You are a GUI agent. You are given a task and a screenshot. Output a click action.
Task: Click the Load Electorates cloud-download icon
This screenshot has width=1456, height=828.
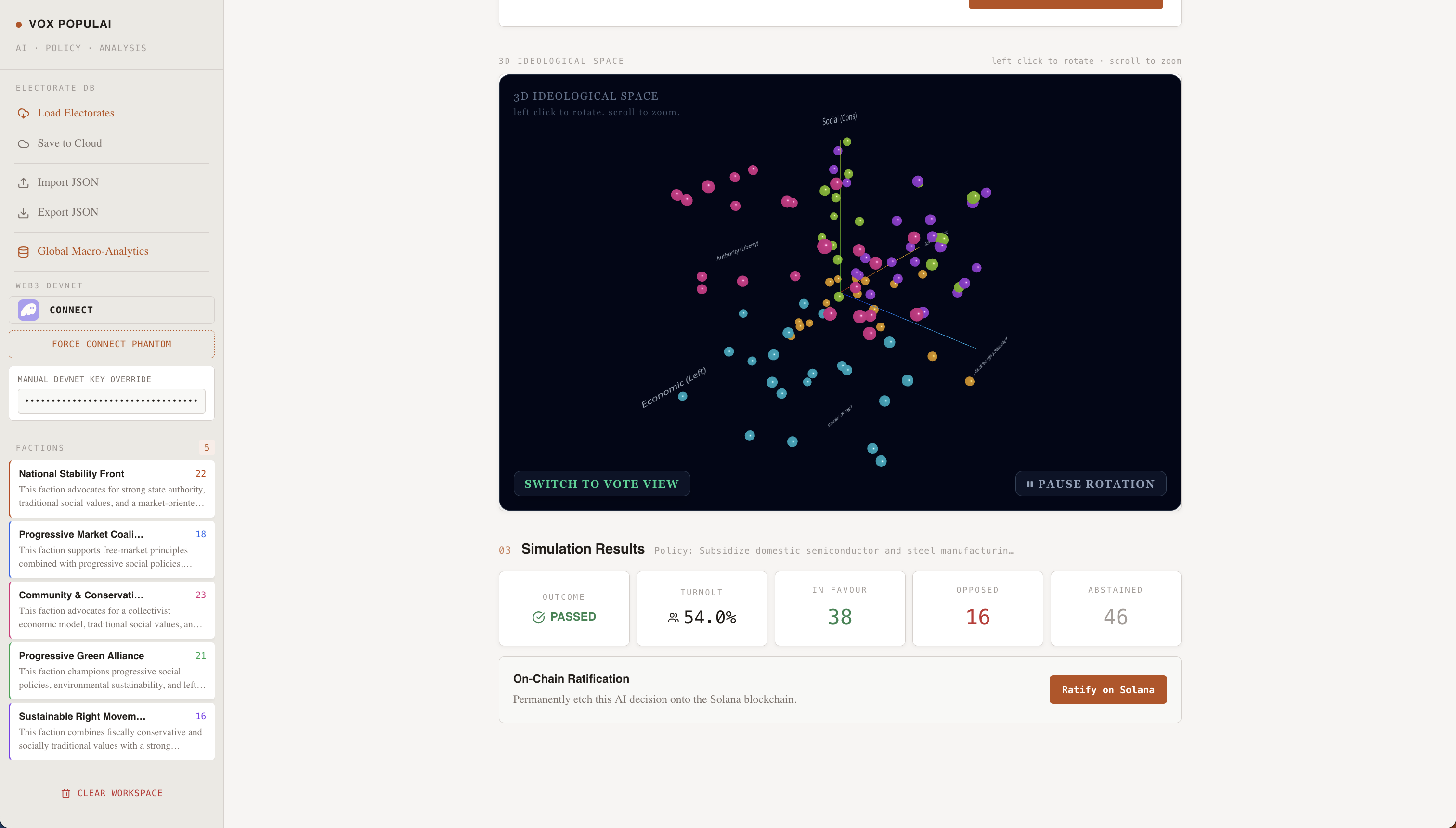[23, 113]
